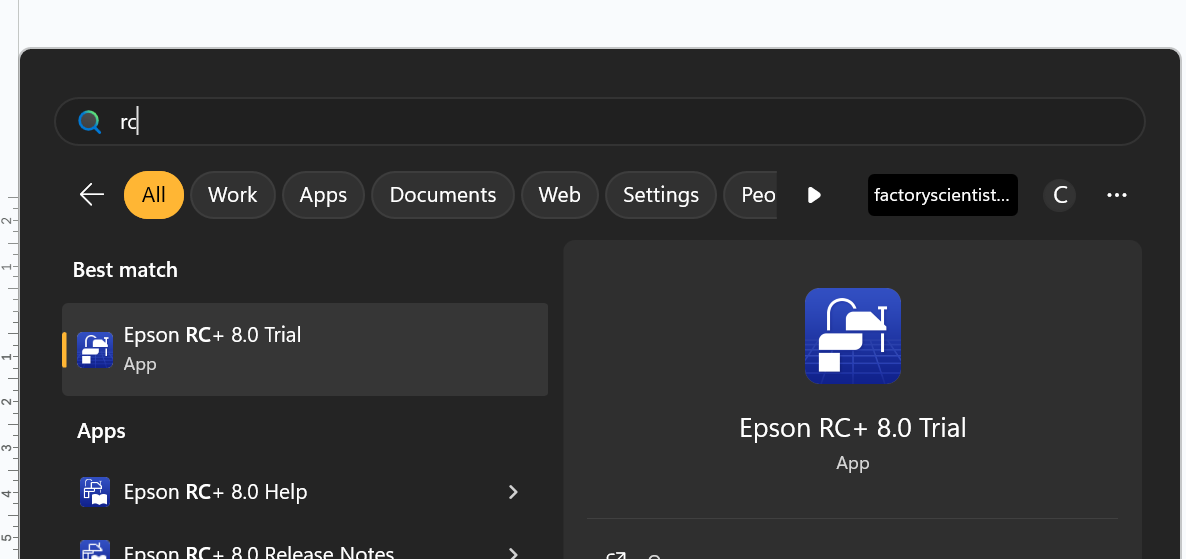Click the Epson RC+ 8.0 Release Notes icon
The image size is (1186, 559).
[x=95, y=550]
